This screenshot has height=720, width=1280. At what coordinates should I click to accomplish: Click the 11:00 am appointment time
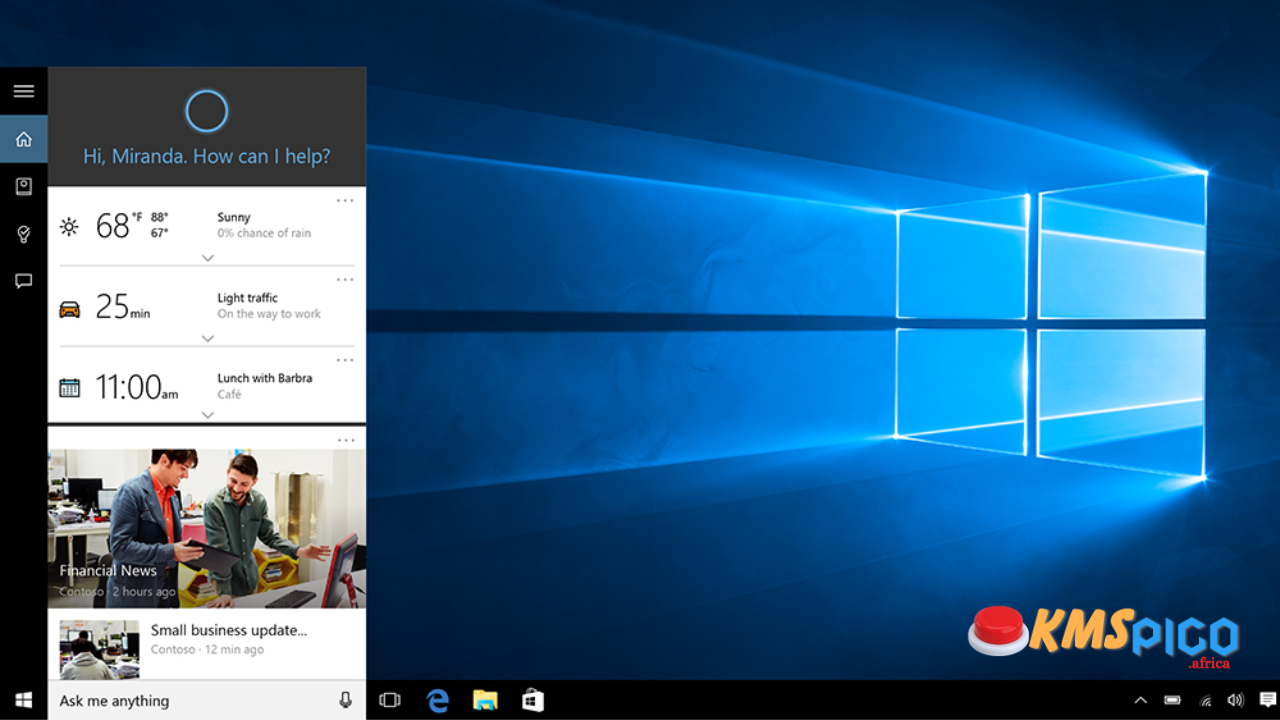tap(136, 387)
